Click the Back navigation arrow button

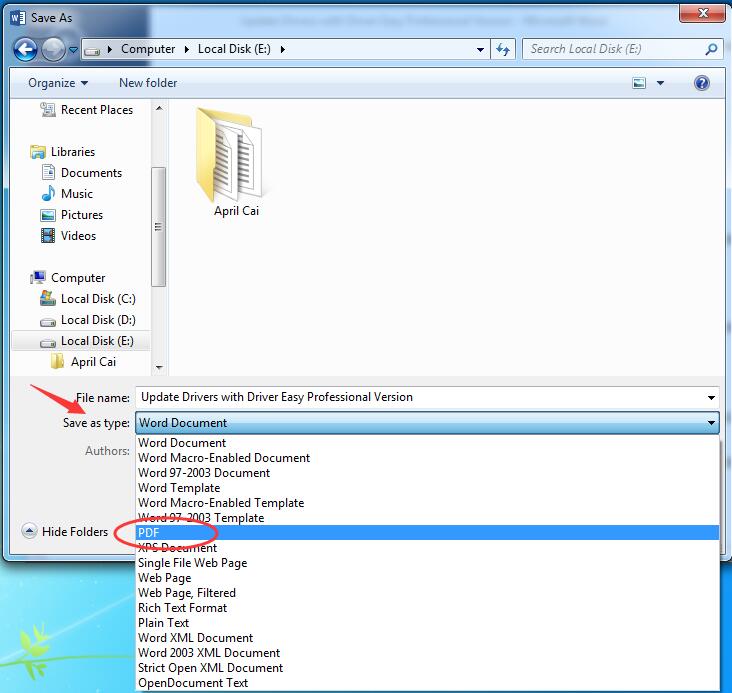point(26,49)
